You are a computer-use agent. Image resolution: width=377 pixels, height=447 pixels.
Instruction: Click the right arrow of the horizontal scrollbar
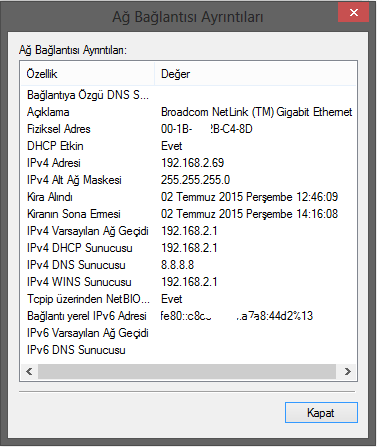pyautogui.click(x=348, y=371)
